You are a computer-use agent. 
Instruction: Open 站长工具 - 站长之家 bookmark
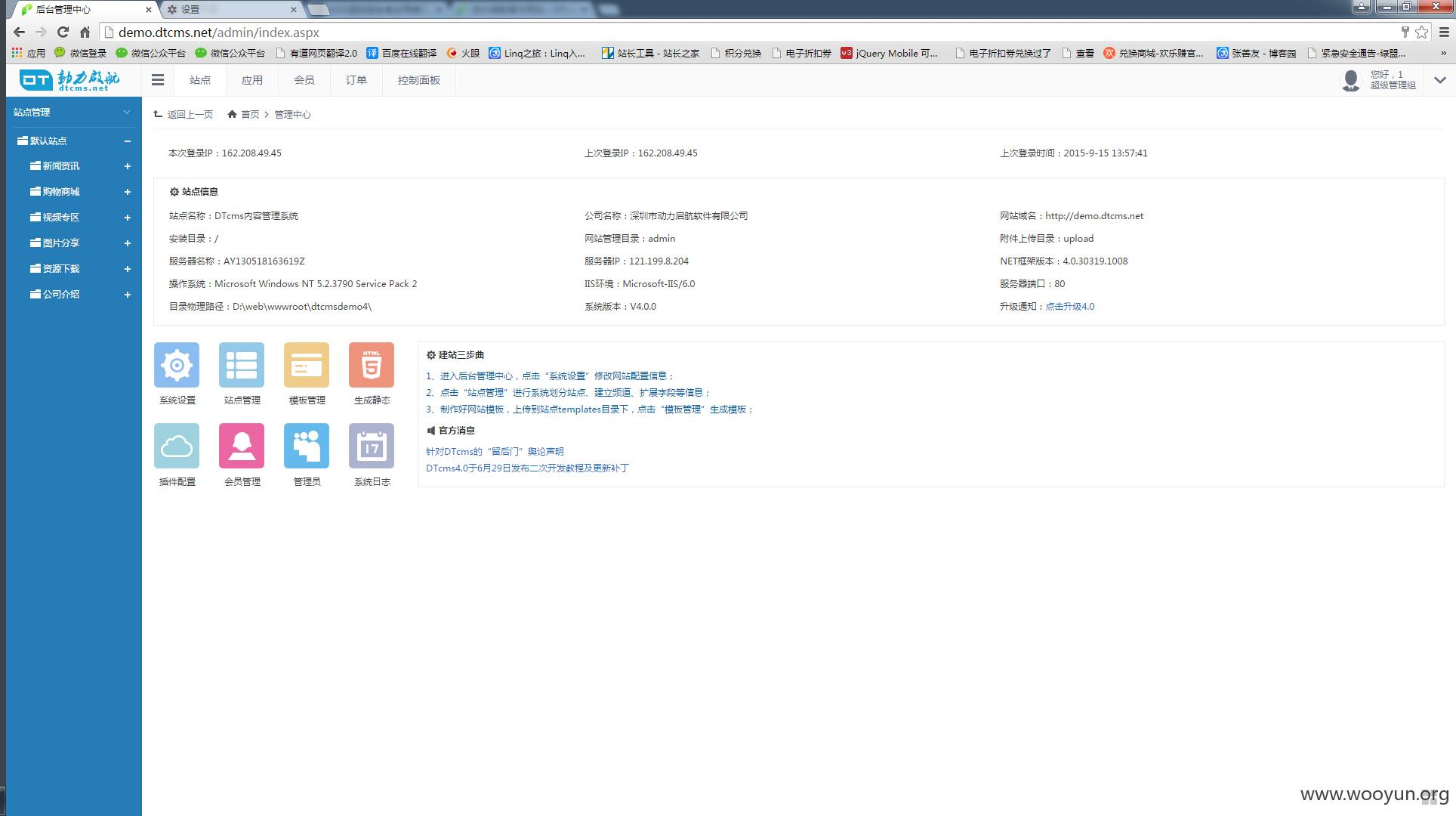[651, 53]
